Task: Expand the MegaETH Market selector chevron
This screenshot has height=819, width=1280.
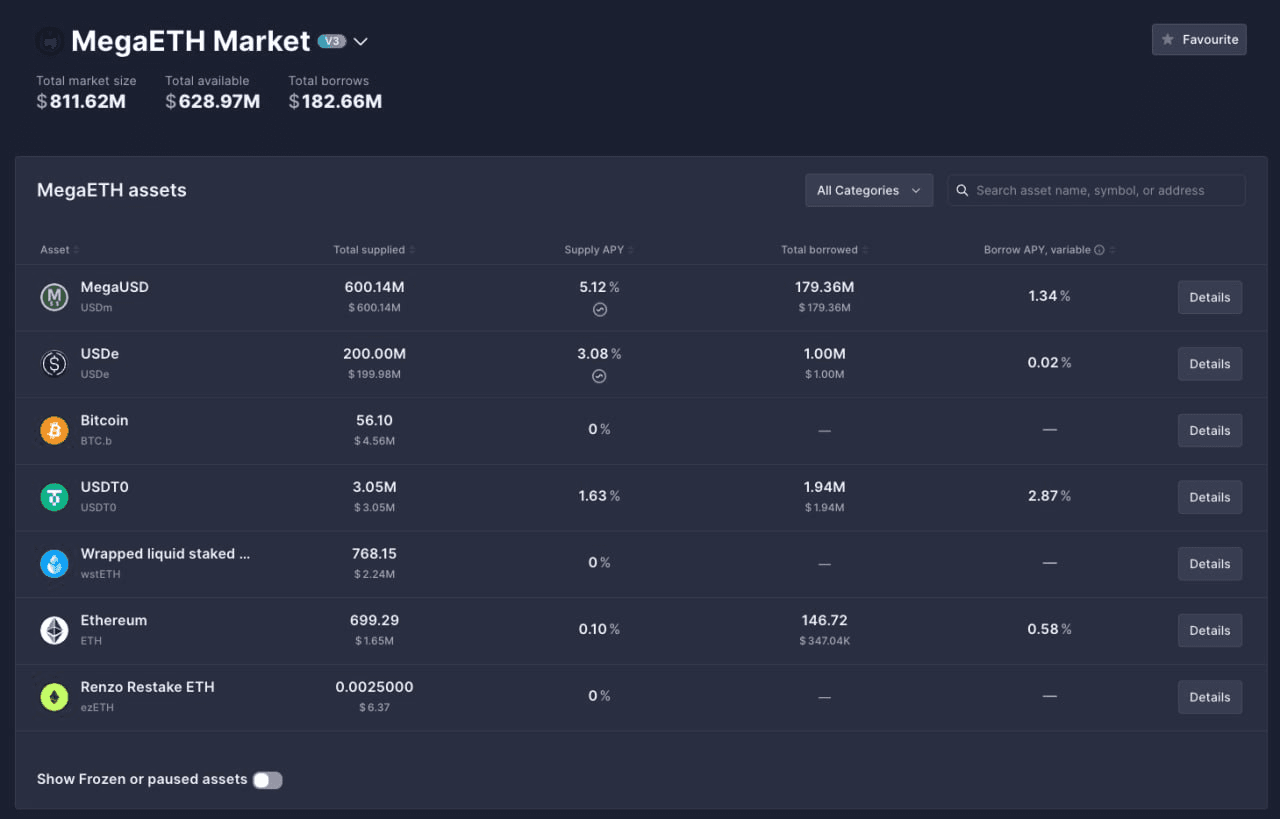Action: (361, 41)
